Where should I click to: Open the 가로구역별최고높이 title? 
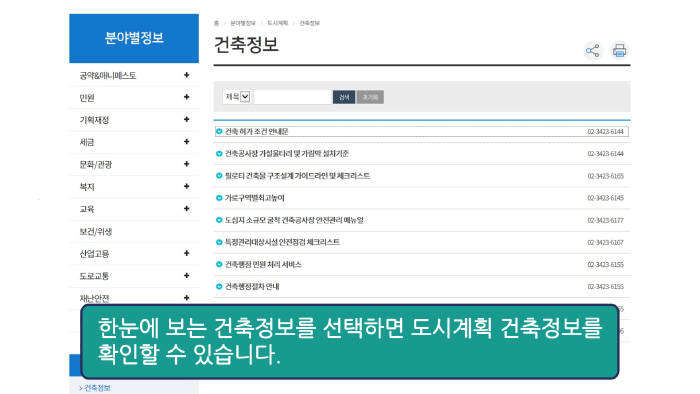[254, 198]
